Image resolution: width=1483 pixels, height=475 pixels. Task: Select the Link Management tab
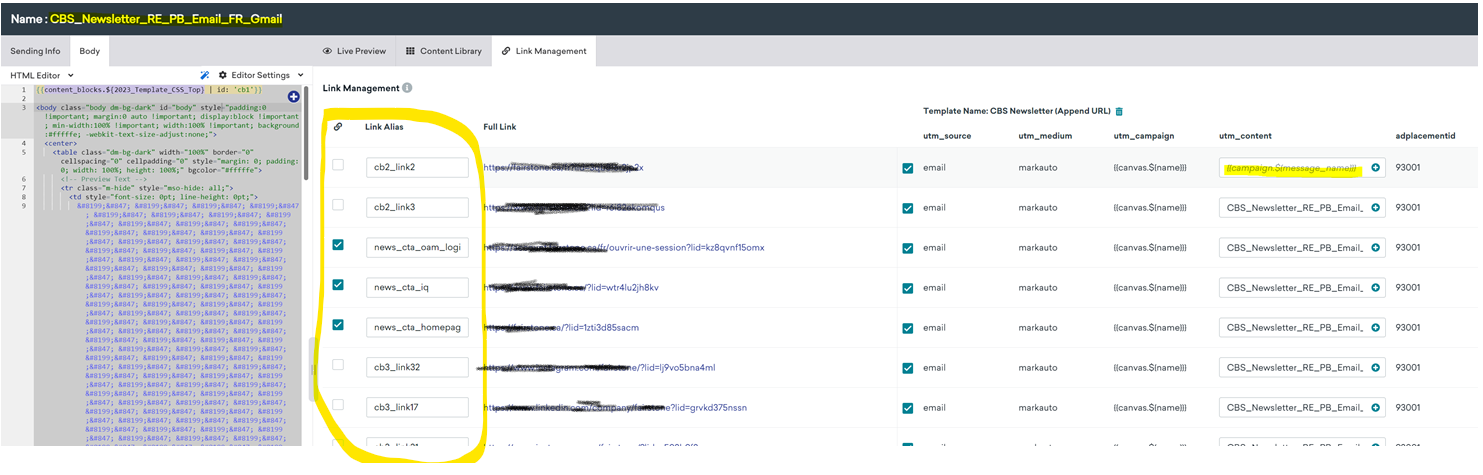(545, 51)
